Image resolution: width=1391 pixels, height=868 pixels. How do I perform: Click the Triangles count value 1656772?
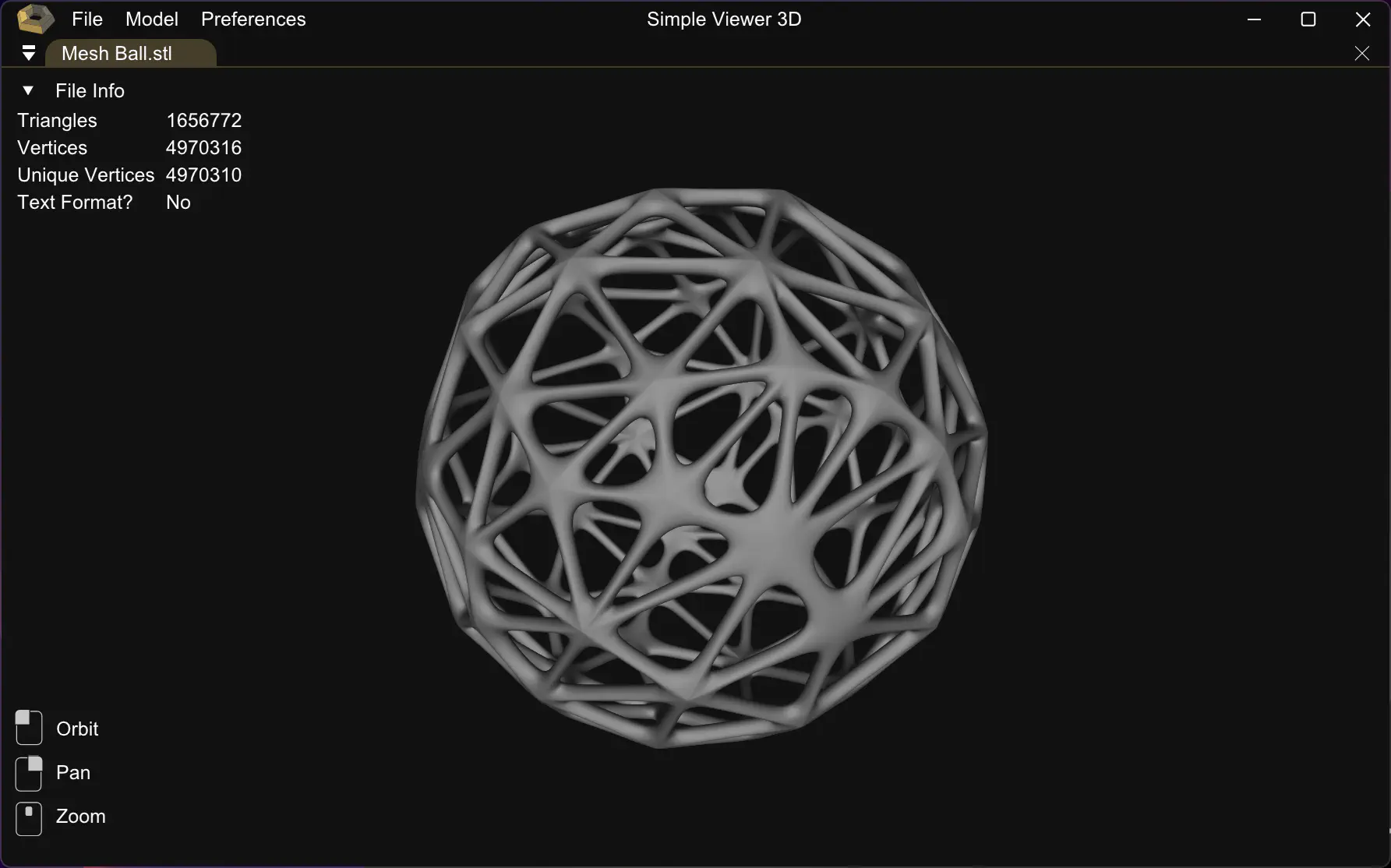[203, 120]
